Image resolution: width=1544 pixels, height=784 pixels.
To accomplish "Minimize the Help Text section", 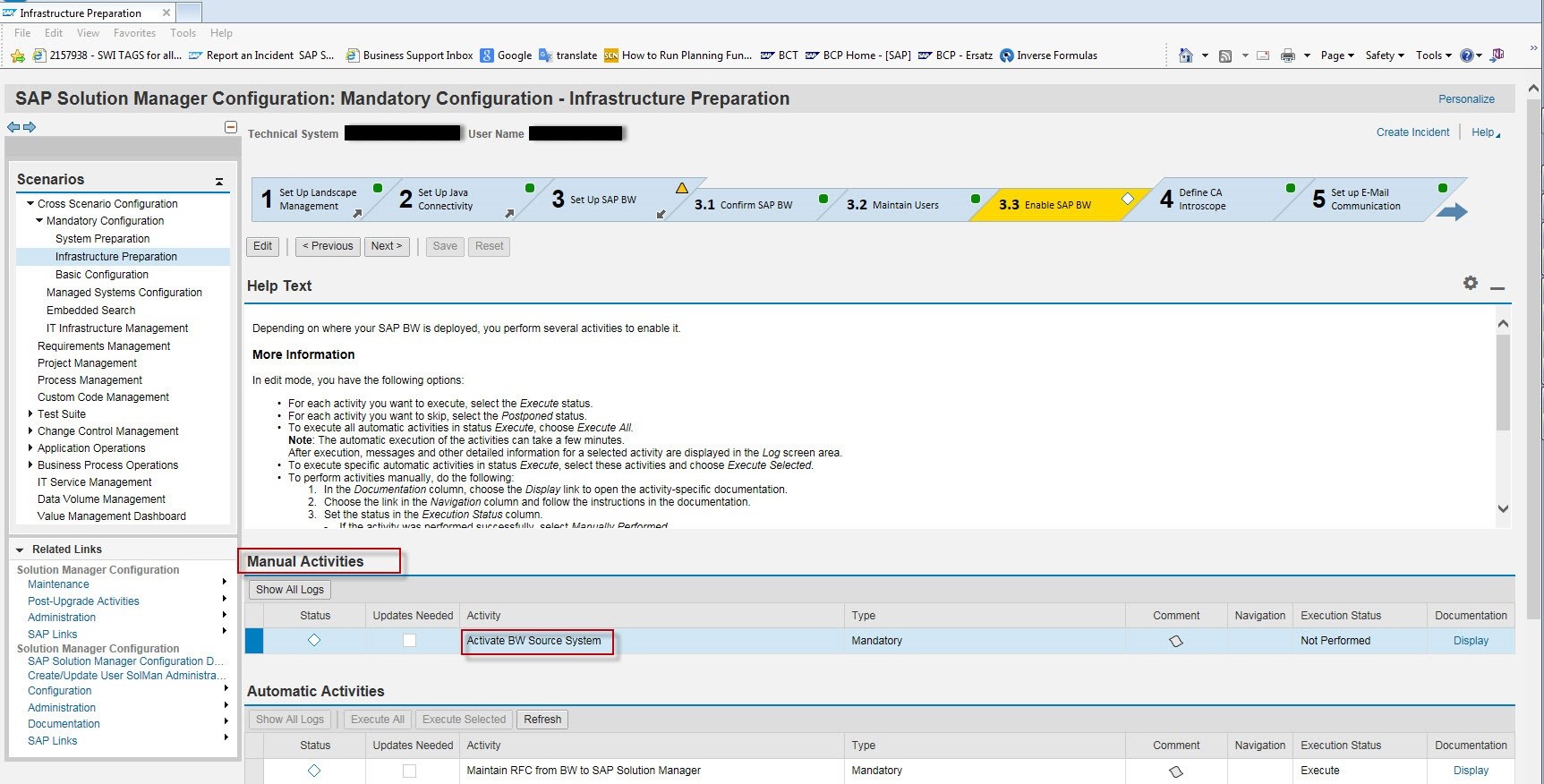I will coord(1497,288).
